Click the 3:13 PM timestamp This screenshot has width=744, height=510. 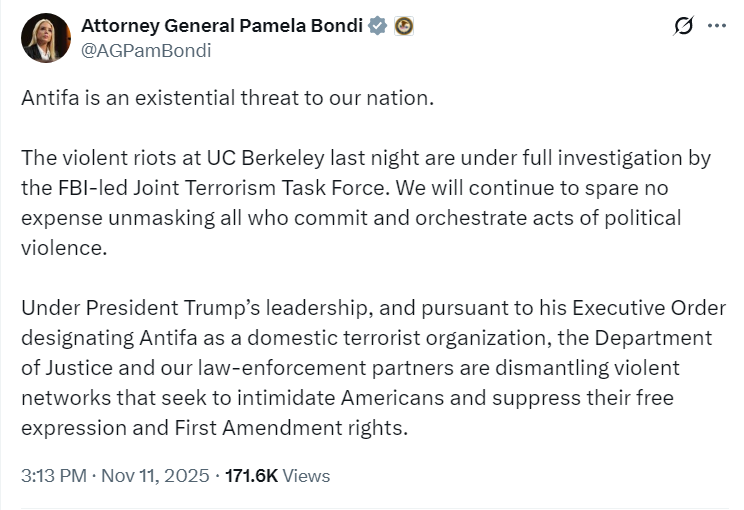tap(53, 476)
